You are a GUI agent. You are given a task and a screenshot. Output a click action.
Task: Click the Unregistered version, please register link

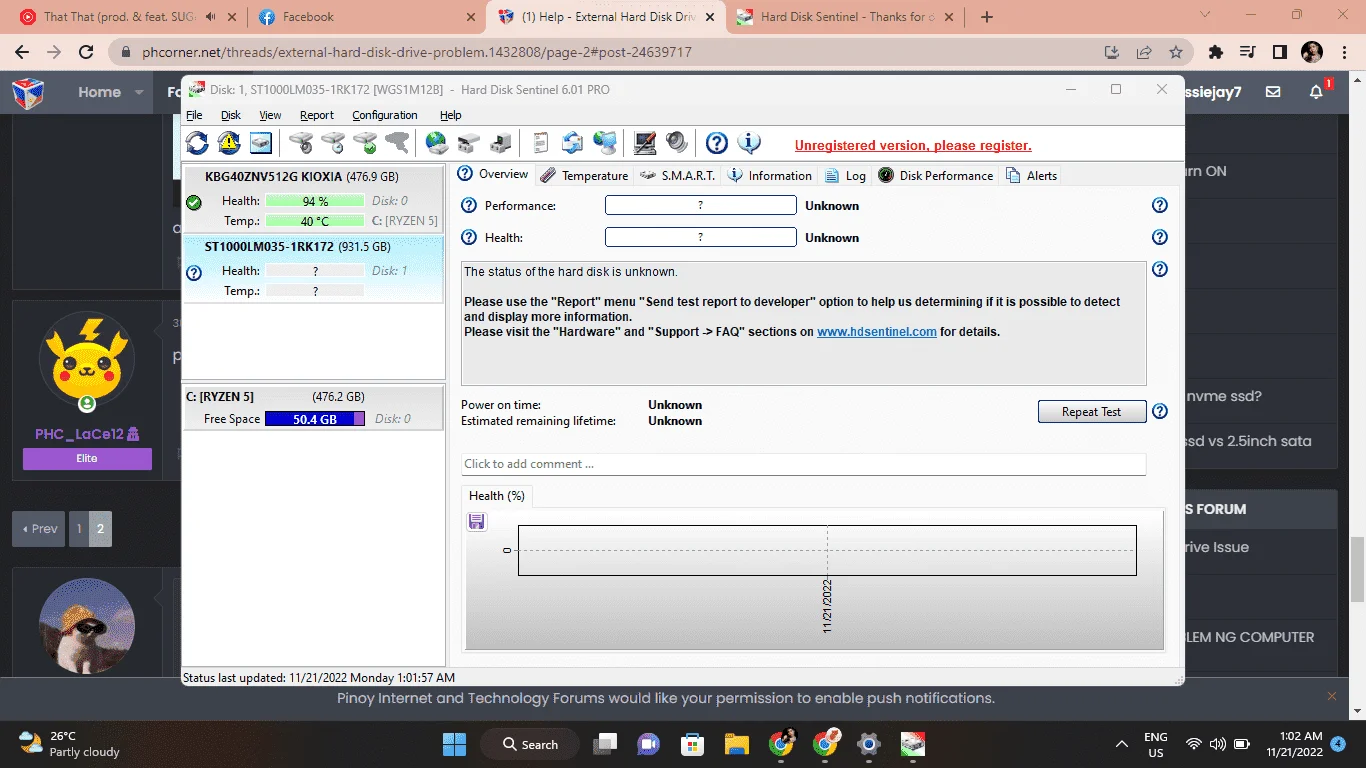pos(913,146)
